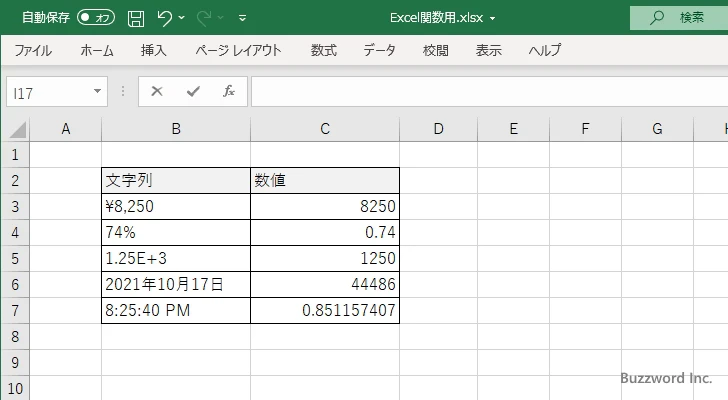Click the search magnifier icon
The image size is (728, 400).
tap(656, 18)
